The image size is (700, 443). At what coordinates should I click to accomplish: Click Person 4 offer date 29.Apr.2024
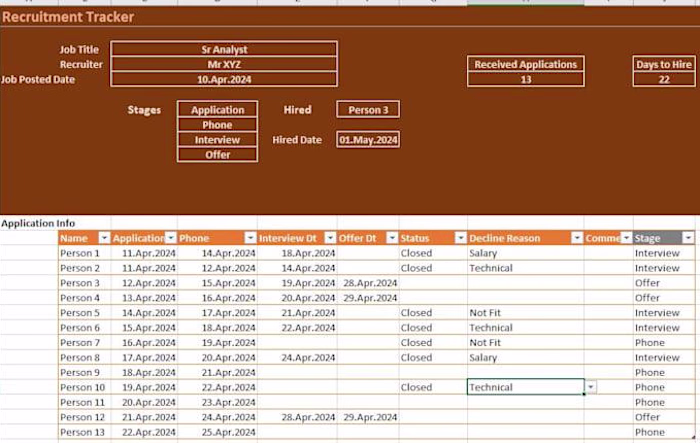tap(368, 298)
